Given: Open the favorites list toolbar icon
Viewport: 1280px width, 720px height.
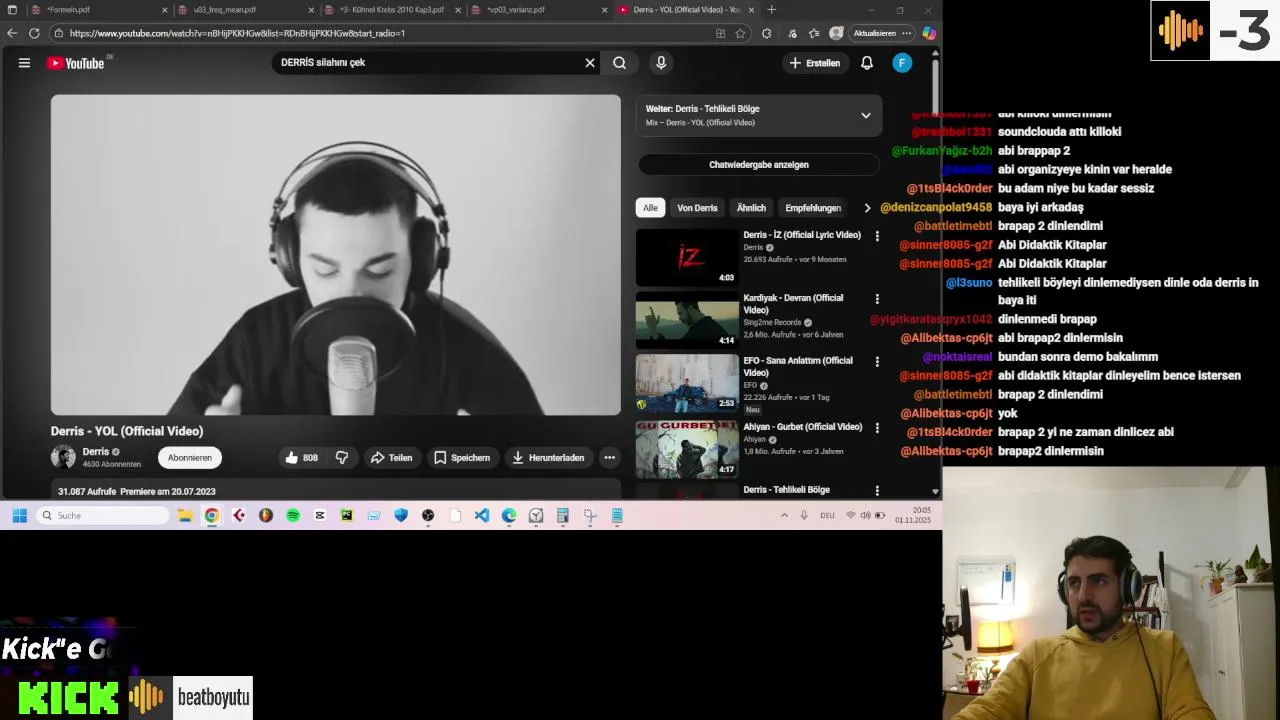Looking at the screenshot, I should click(x=814, y=33).
